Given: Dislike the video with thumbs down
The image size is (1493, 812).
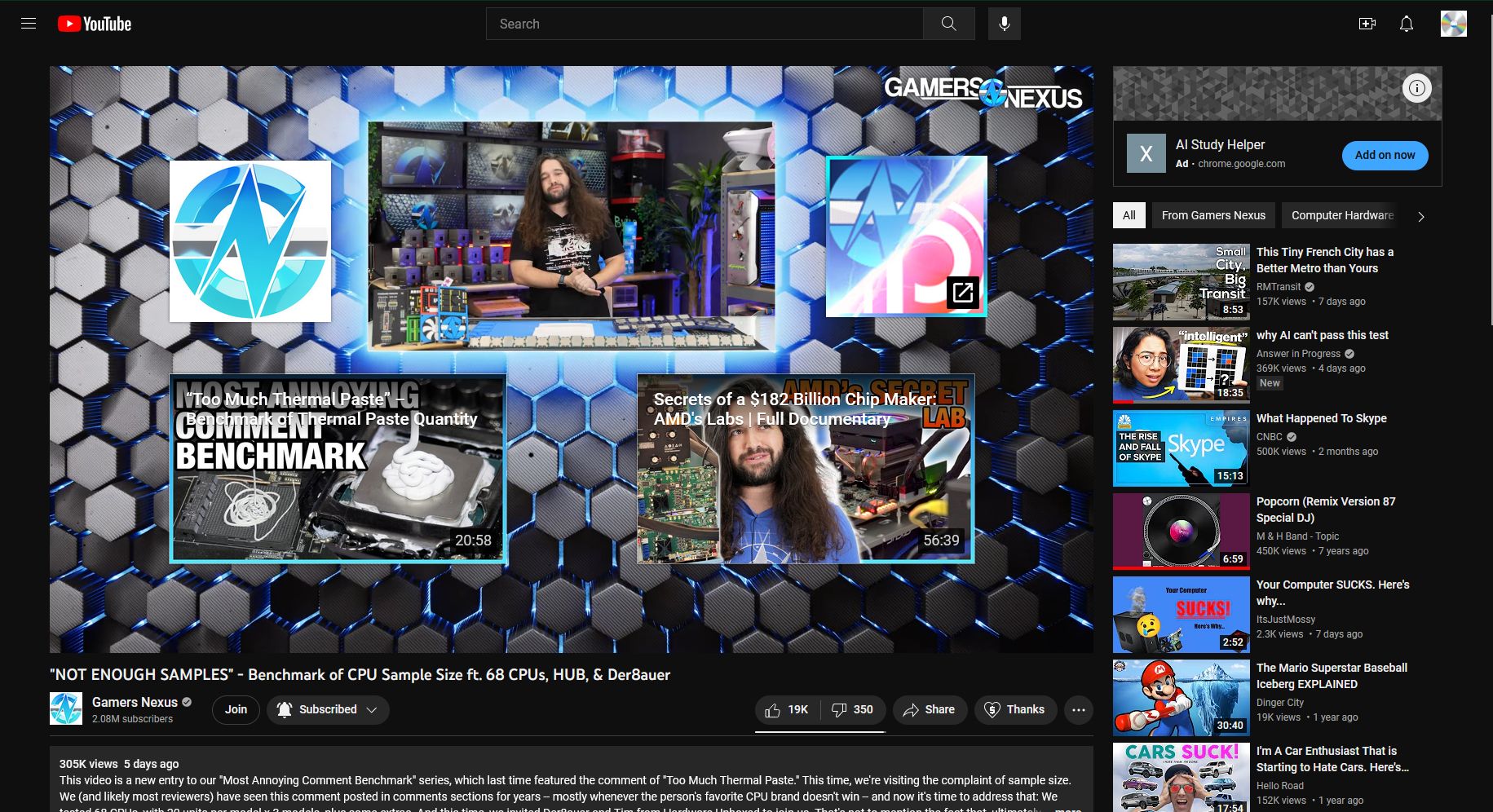Looking at the screenshot, I should pos(852,709).
